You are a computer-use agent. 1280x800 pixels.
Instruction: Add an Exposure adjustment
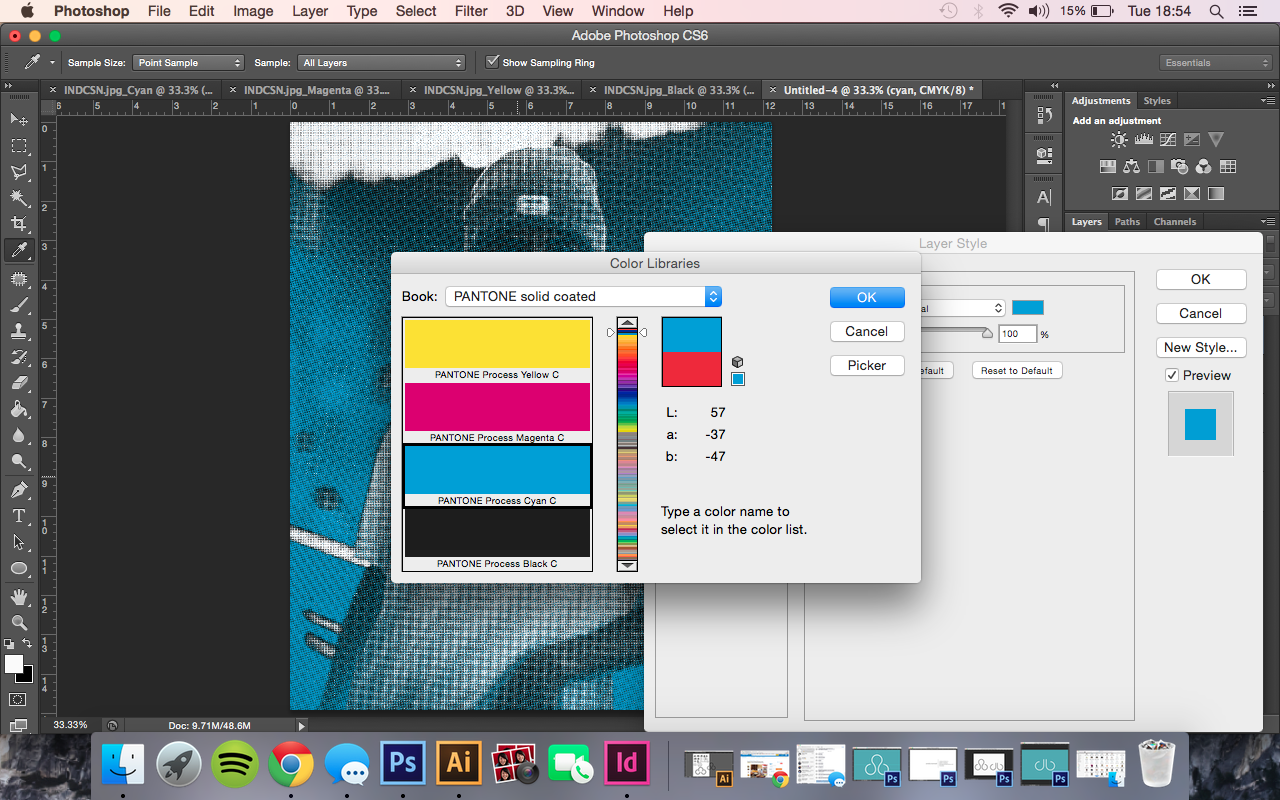pyautogui.click(x=1191, y=140)
